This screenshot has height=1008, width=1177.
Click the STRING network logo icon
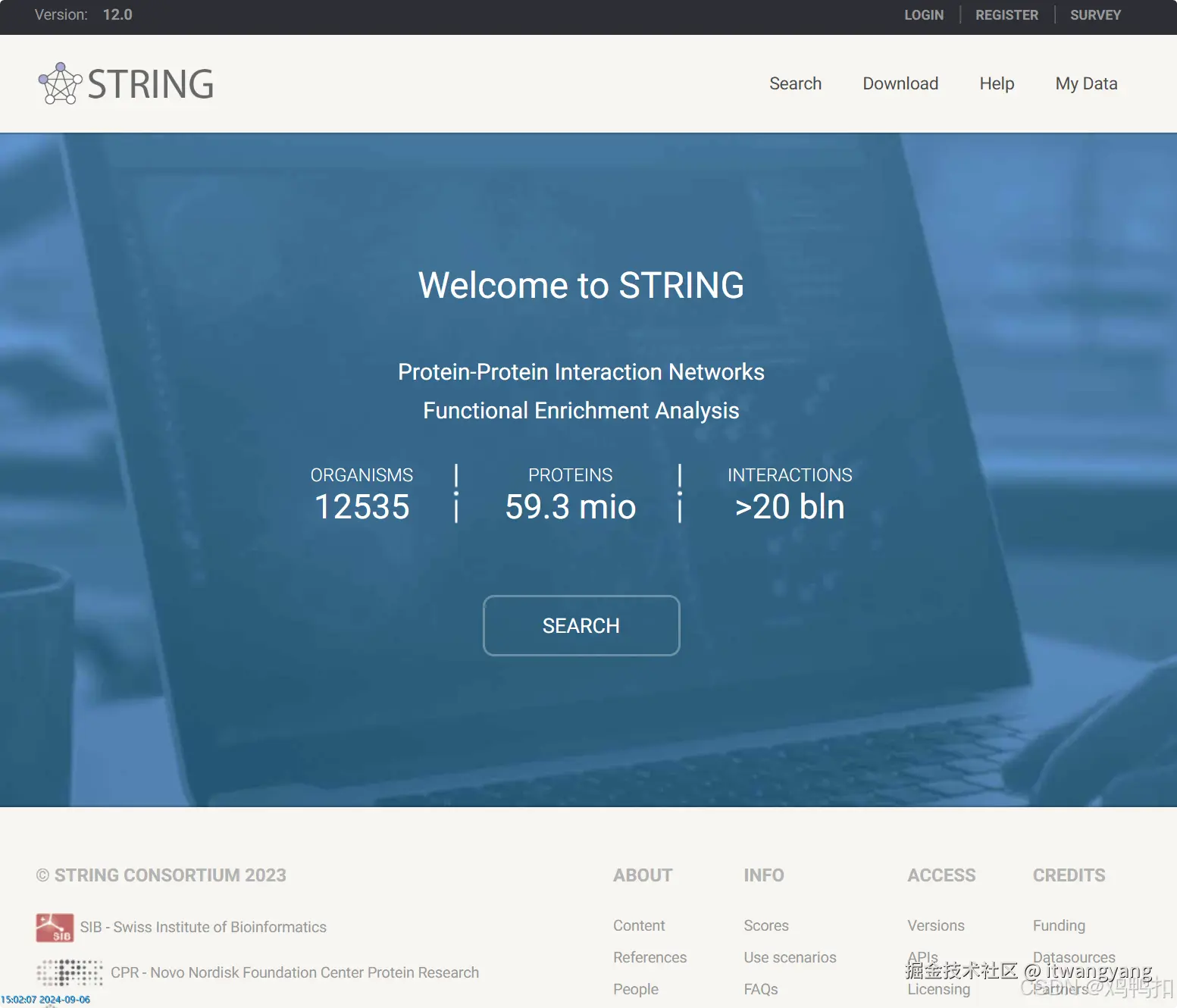[60, 83]
